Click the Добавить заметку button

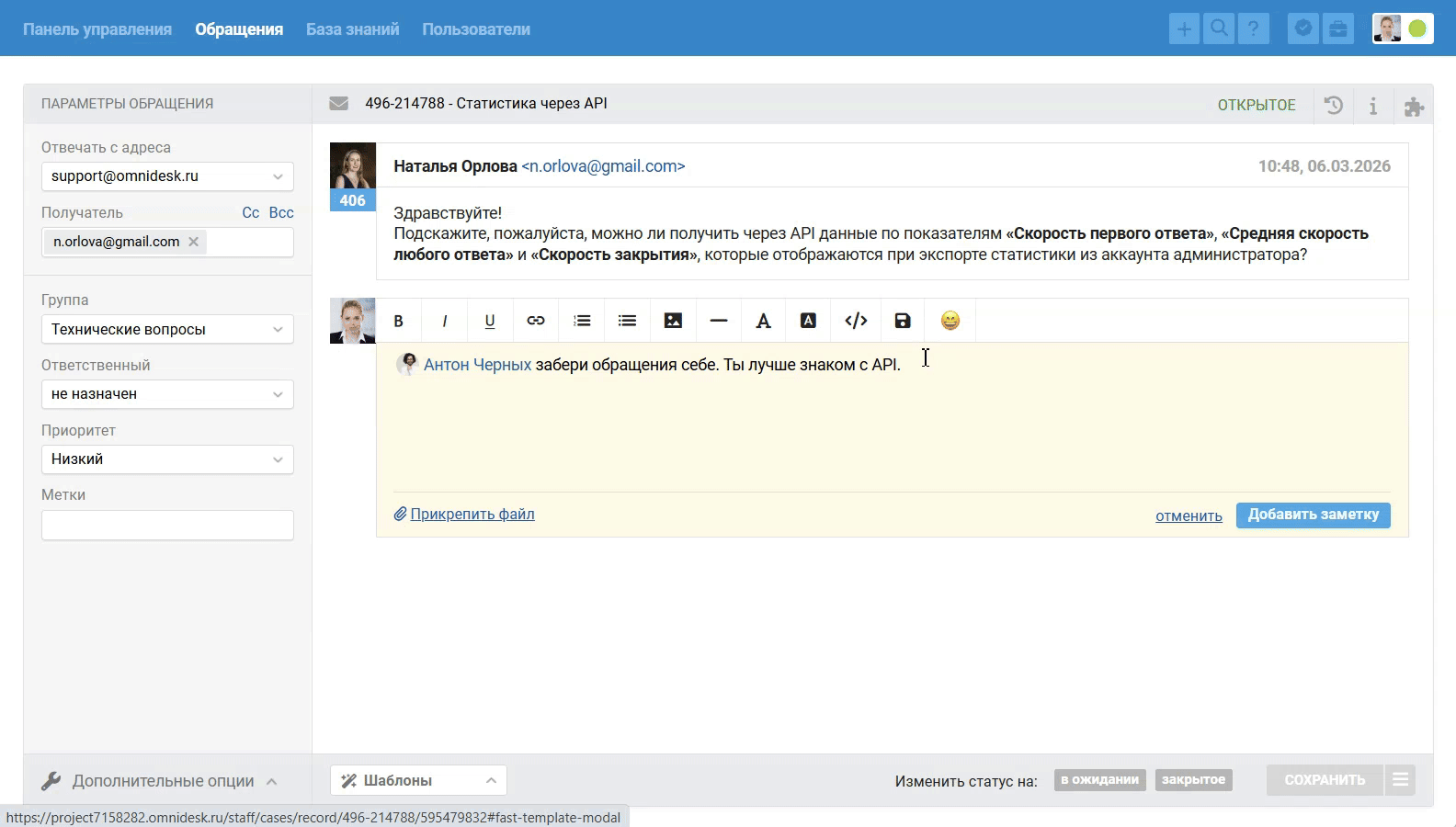click(1313, 515)
